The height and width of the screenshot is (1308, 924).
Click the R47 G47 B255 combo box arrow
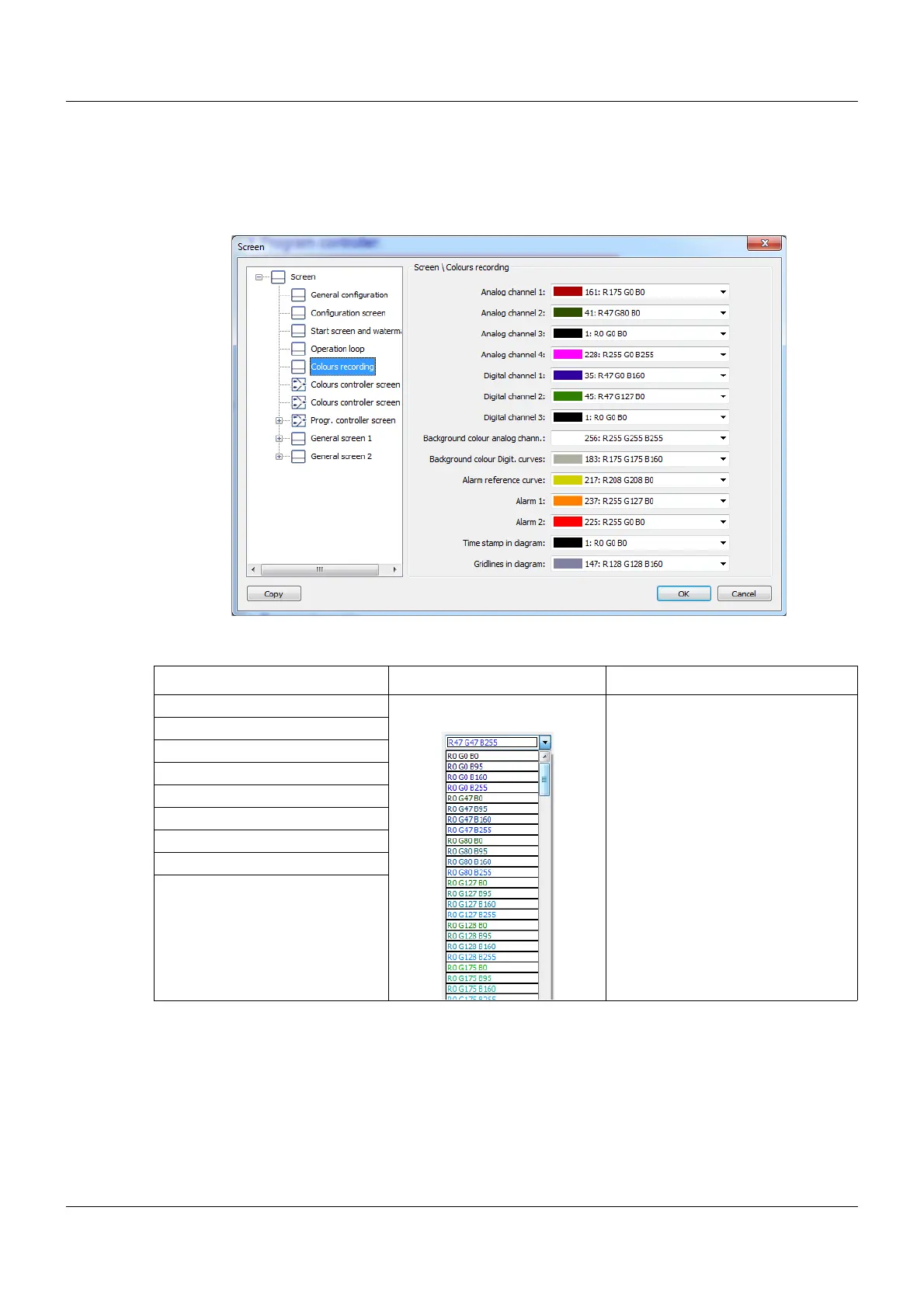pos(545,743)
